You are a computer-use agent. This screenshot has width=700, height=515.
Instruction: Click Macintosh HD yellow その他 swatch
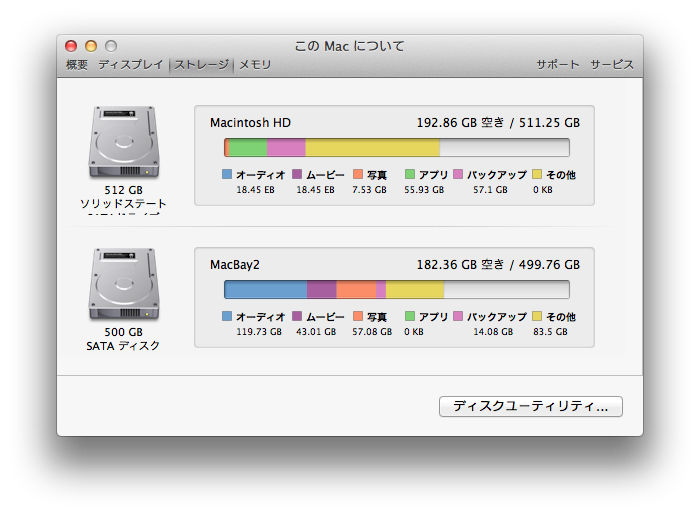tap(537, 174)
